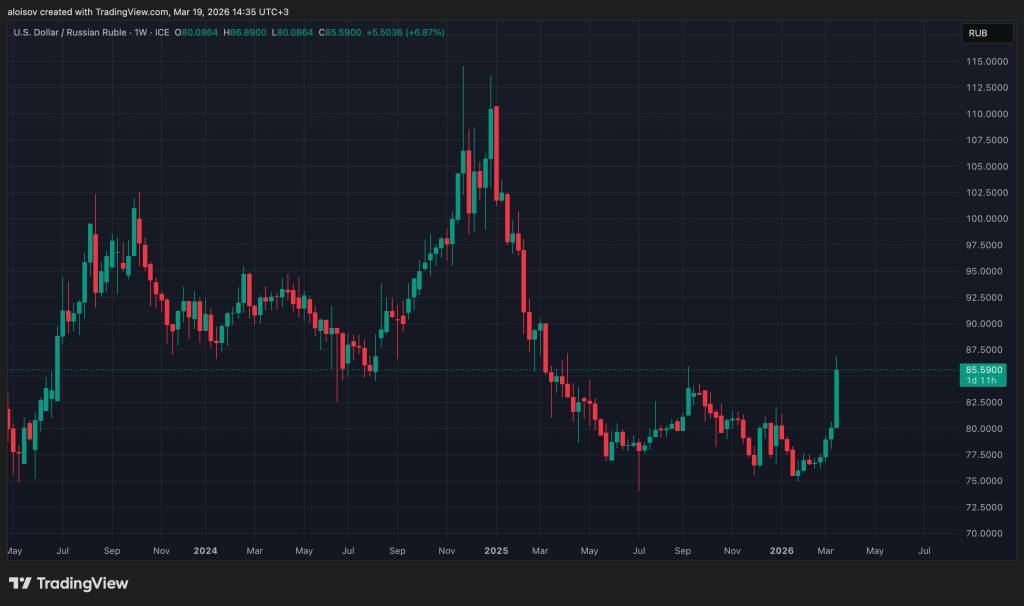This screenshot has width=1024, height=606.
Task: Click the 100.0000 level on price scale
Action: pyautogui.click(x=984, y=219)
